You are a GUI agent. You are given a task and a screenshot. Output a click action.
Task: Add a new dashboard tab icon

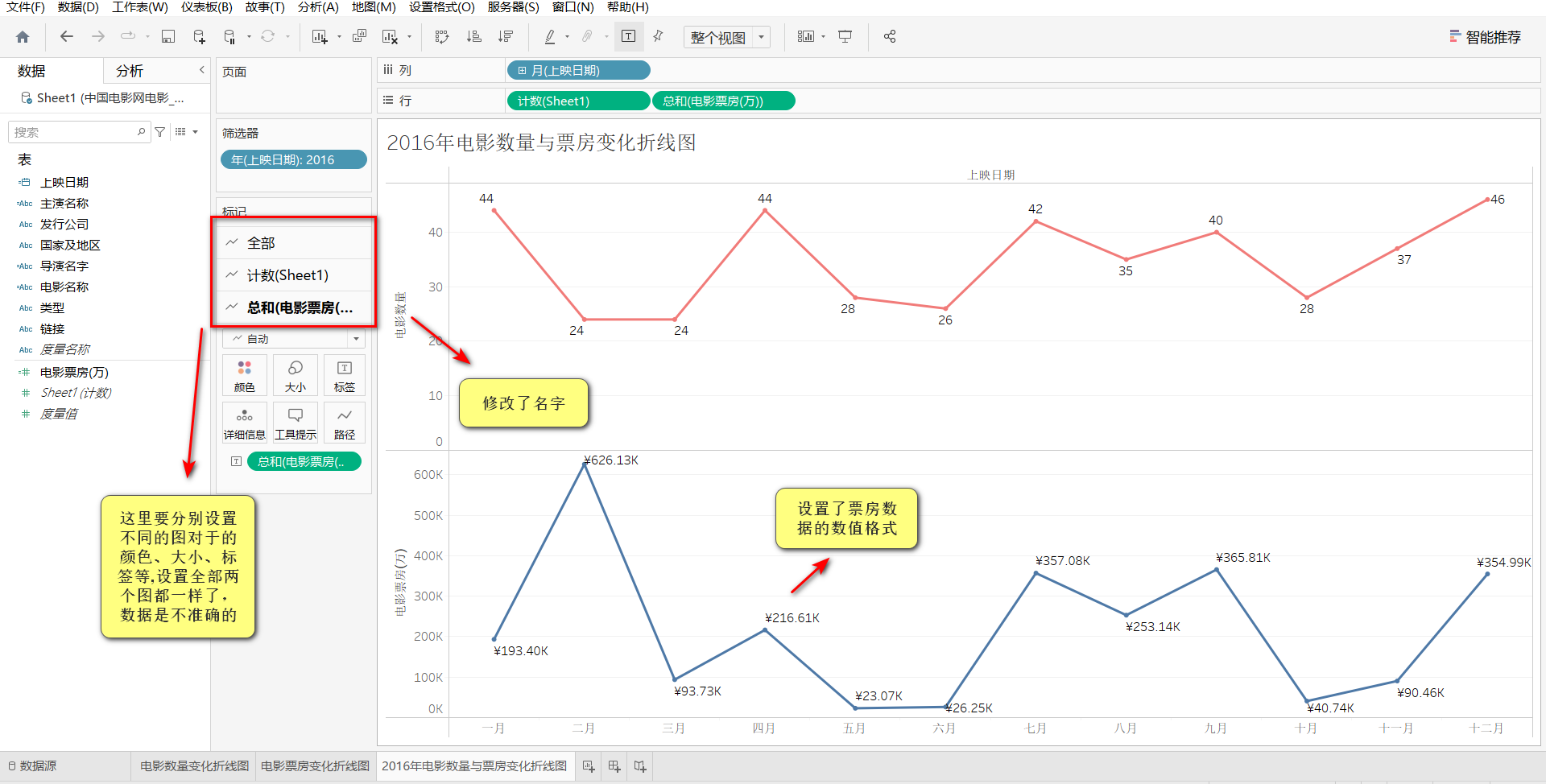[x=614, y=766]
